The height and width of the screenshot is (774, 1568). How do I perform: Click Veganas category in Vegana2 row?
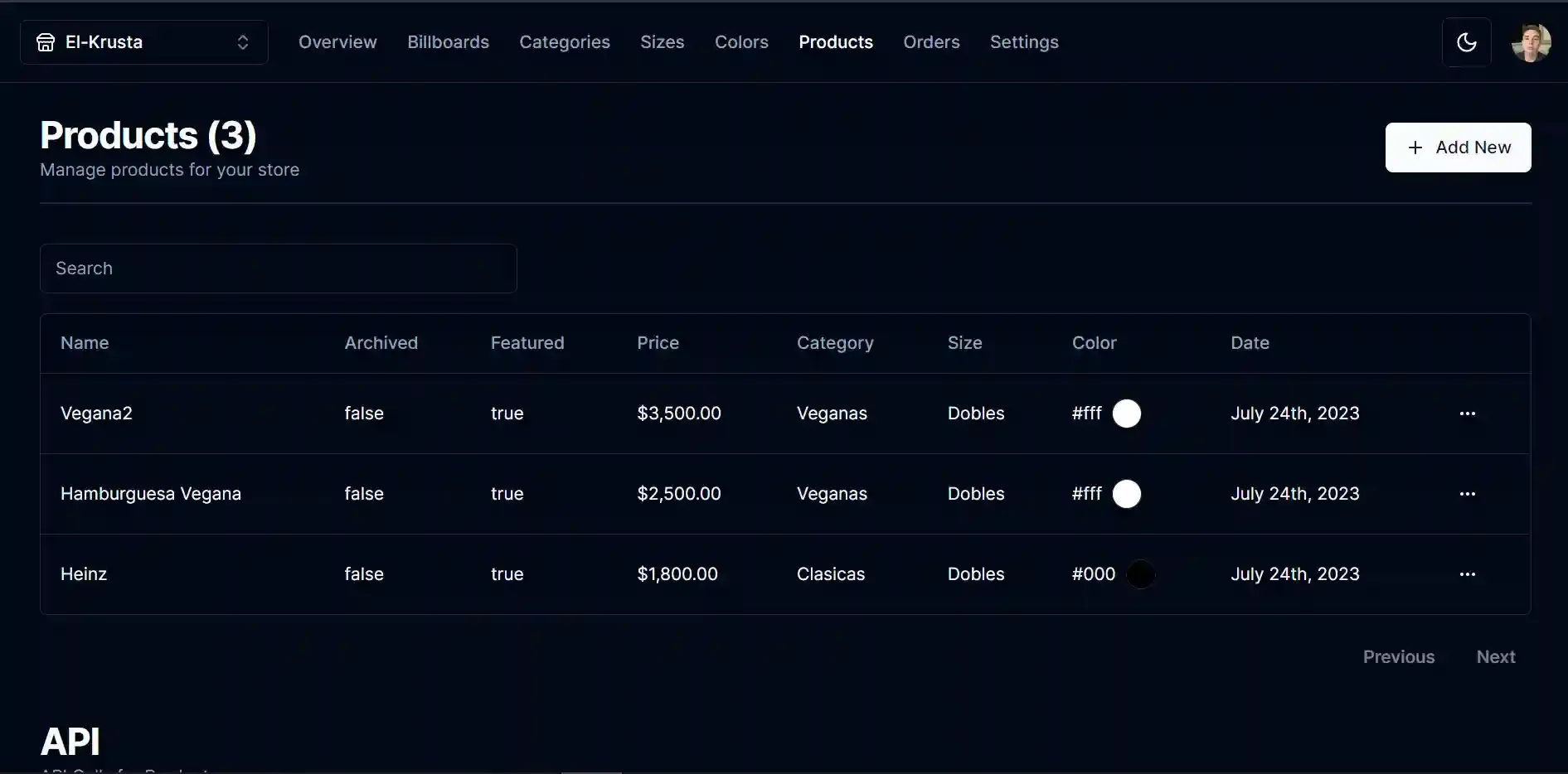(832, 414)
